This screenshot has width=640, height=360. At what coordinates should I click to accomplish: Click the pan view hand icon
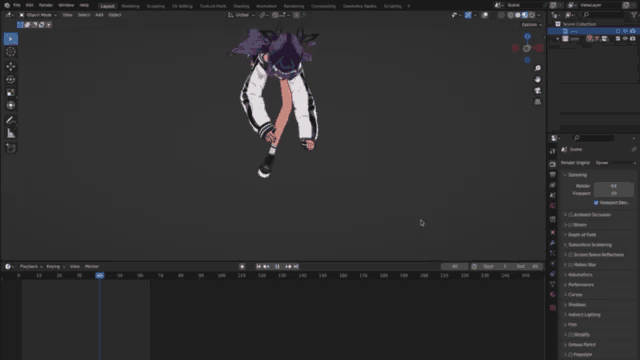(x=538, y=79)
